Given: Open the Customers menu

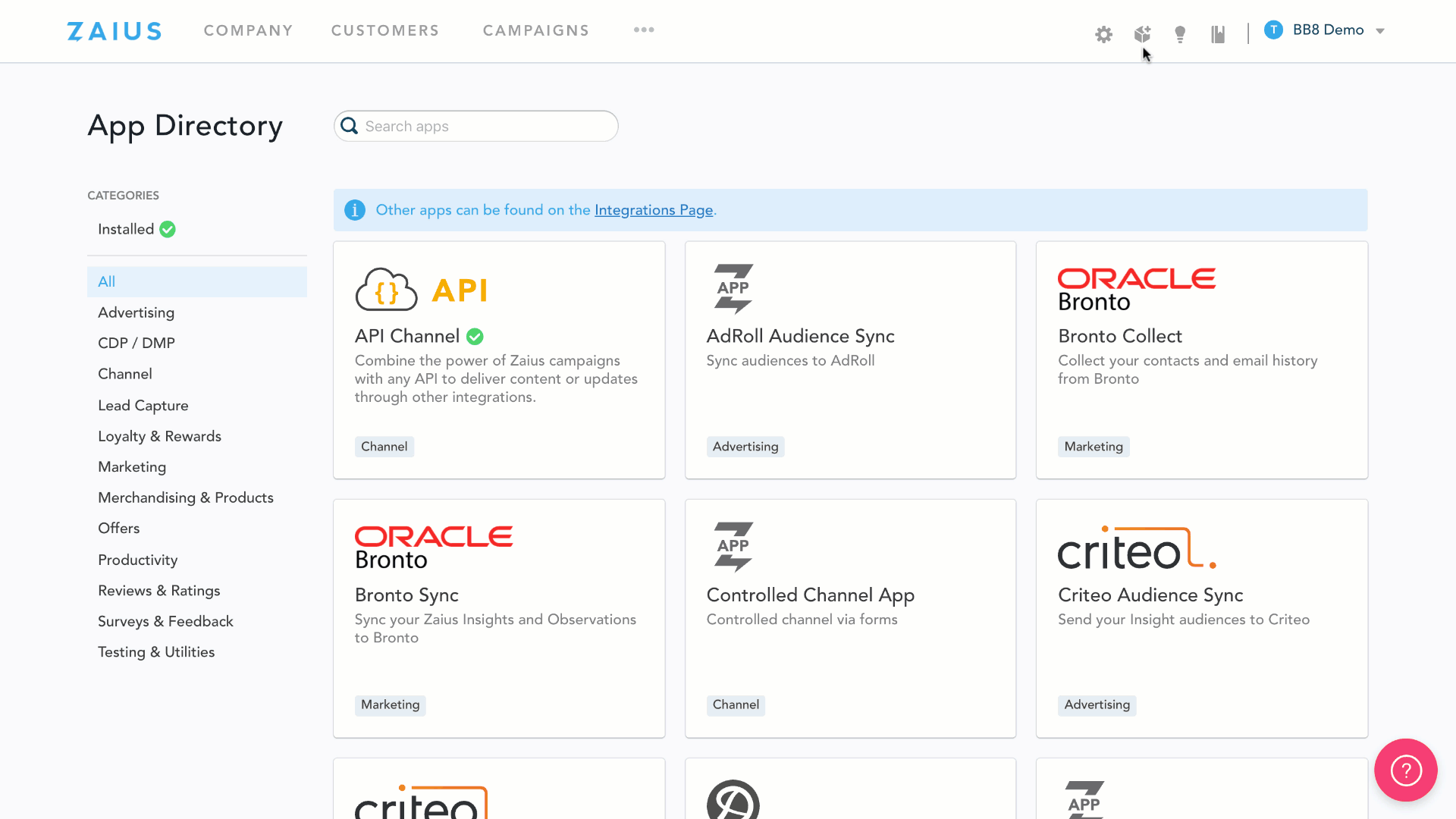Looking at the screenshot, I should tap(385, 30).
